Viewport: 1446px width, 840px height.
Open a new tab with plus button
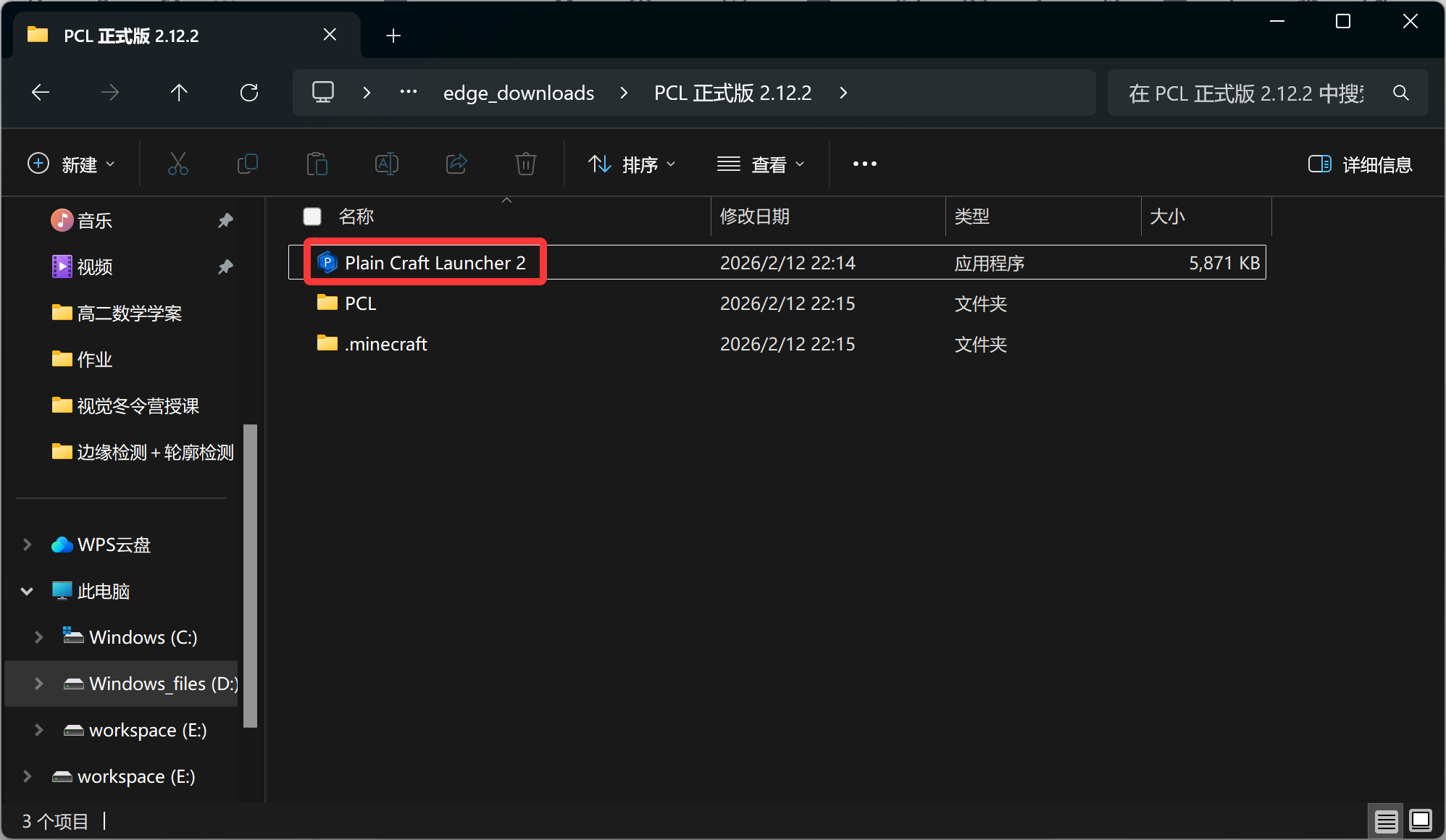(x=393, y=35)
